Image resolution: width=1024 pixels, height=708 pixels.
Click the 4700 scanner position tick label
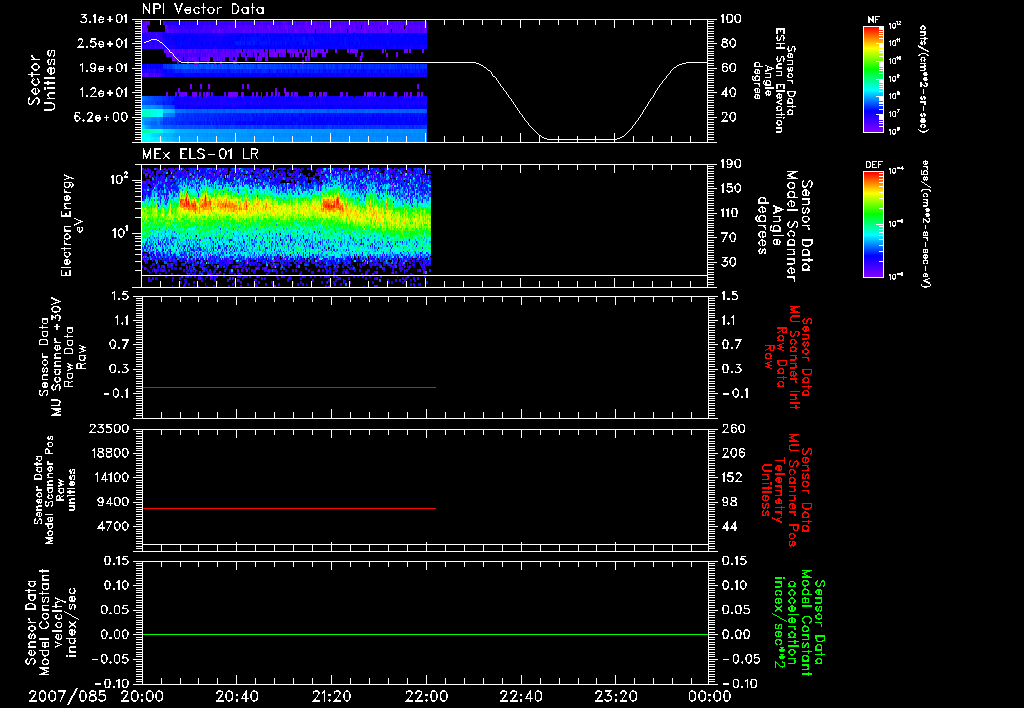coord(113,526)
